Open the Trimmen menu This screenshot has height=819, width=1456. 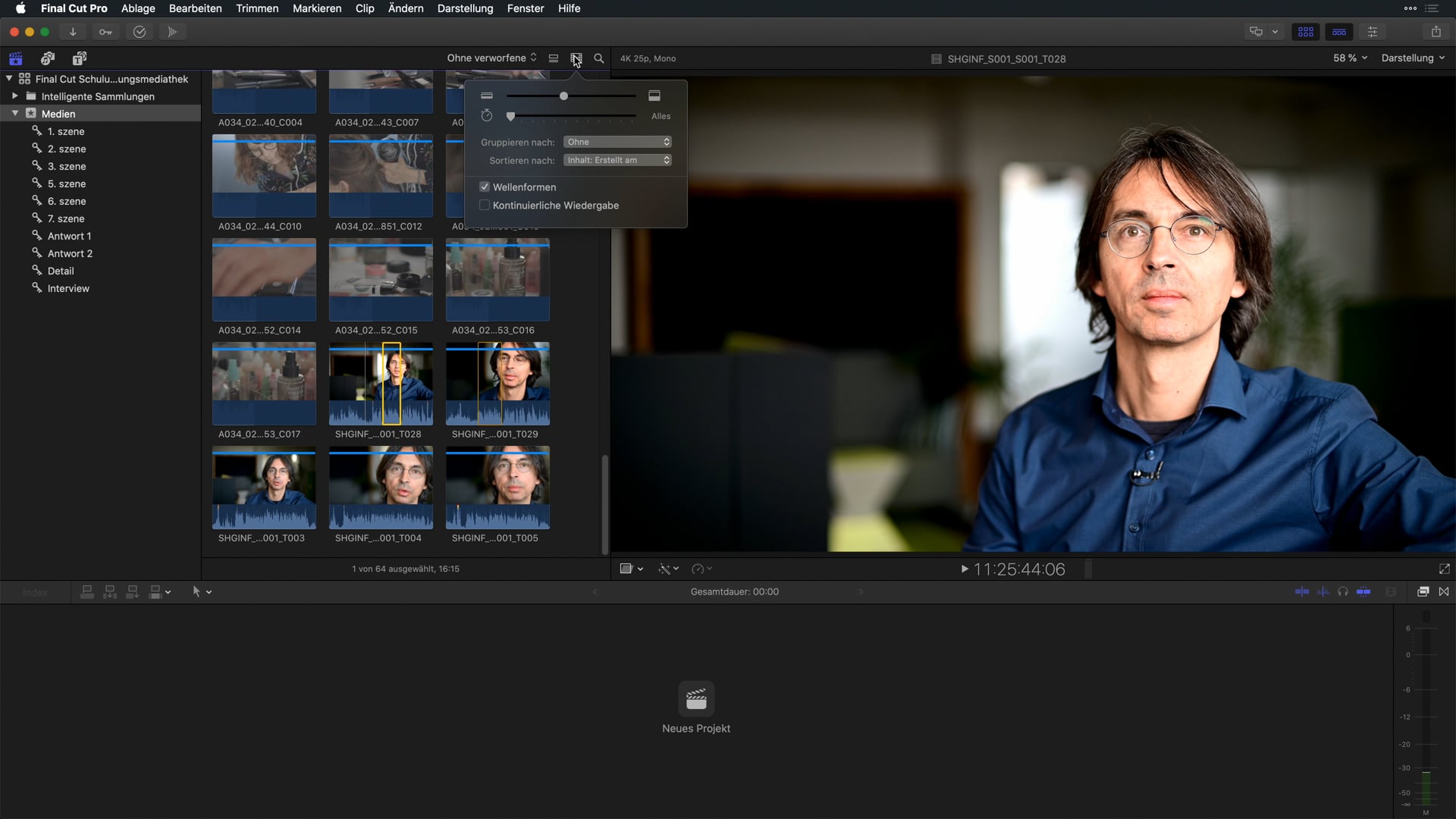coord(257,8)
